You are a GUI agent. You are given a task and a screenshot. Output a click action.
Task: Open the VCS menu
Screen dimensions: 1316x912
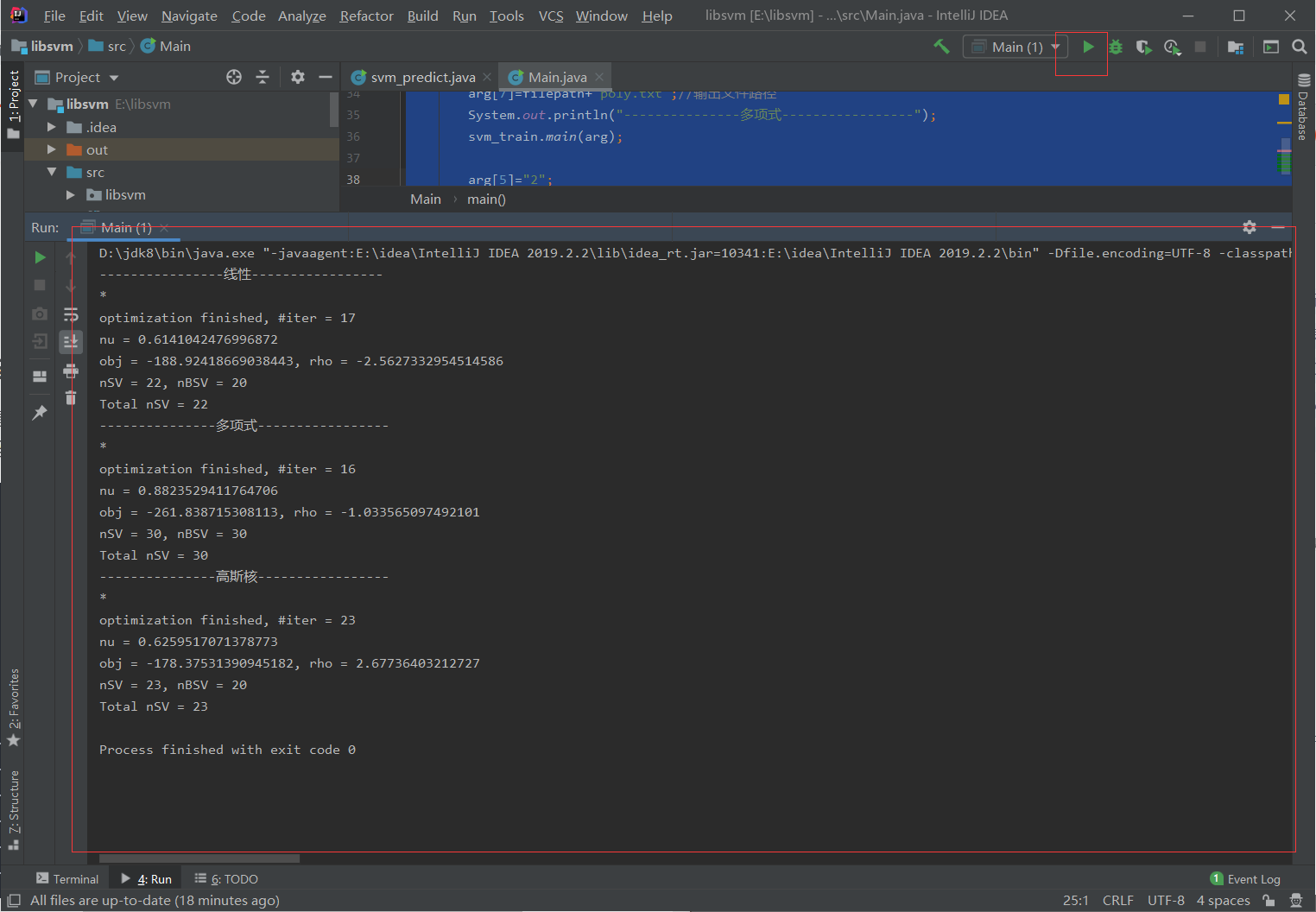pyautogui.click(x=551, y=16)
